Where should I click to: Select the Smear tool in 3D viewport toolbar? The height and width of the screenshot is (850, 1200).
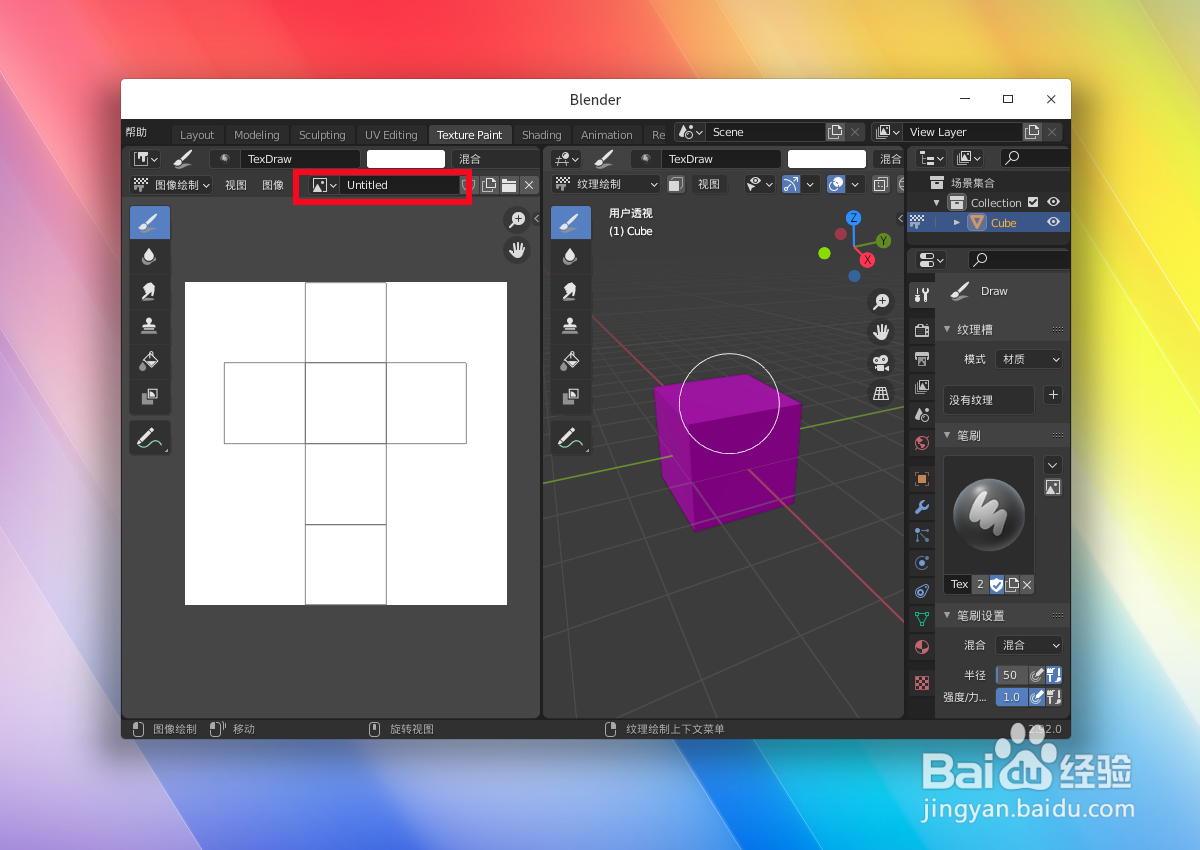[x=570, y=291]
